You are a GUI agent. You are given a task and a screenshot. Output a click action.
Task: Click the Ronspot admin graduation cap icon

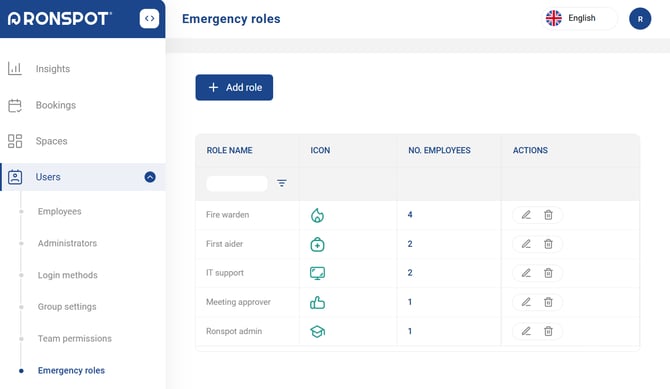317,331
